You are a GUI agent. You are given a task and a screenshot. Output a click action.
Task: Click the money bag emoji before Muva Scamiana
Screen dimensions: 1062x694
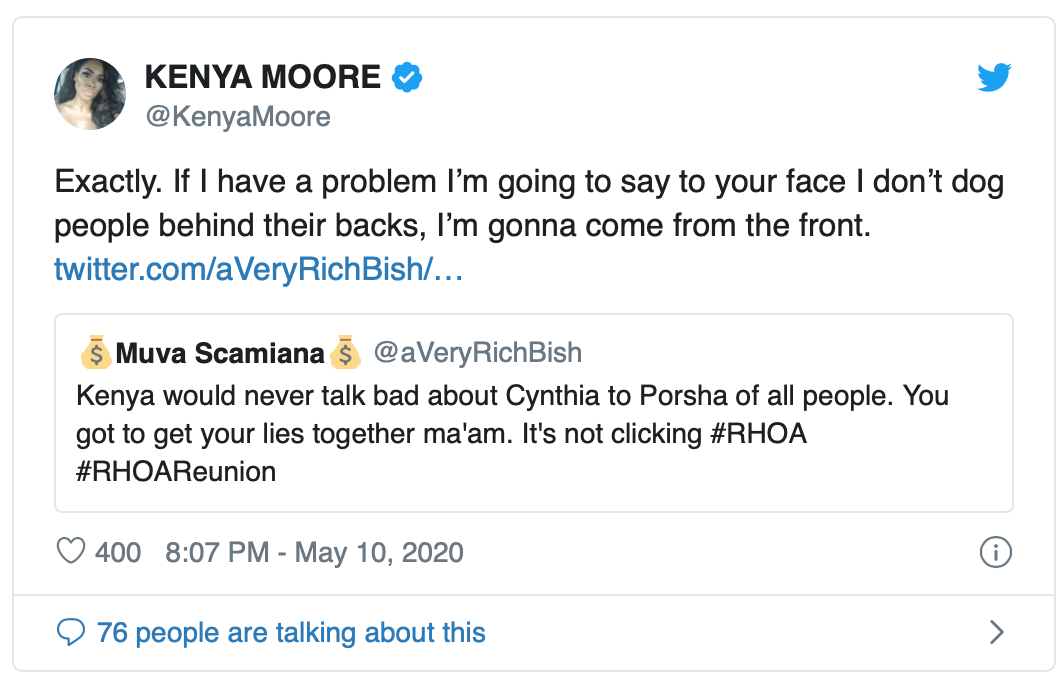pyautogui.click(x=96, y=353)
